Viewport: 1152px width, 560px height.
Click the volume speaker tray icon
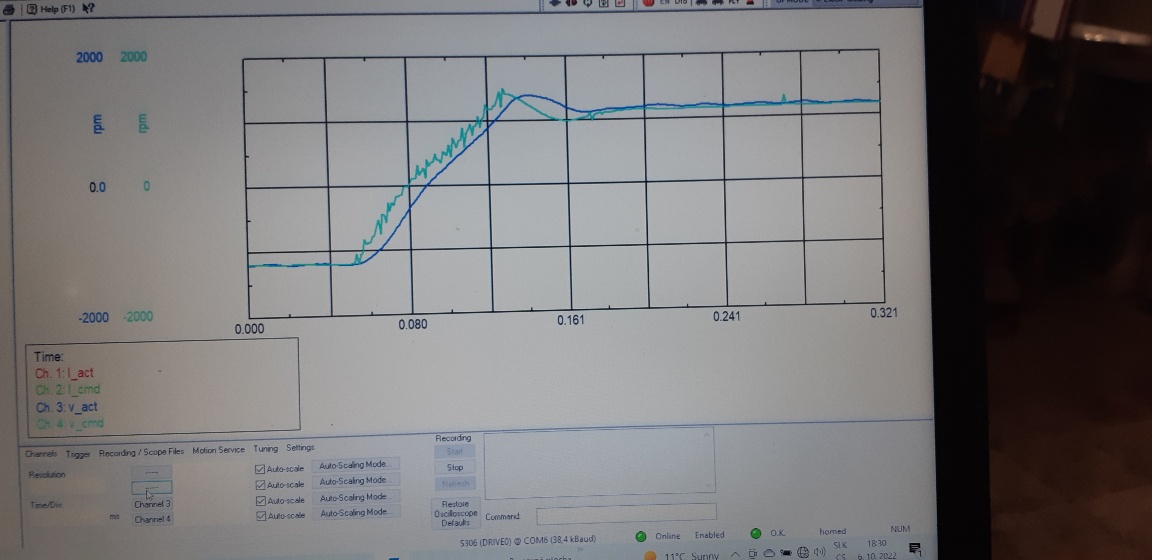click(x=818, y=551)
